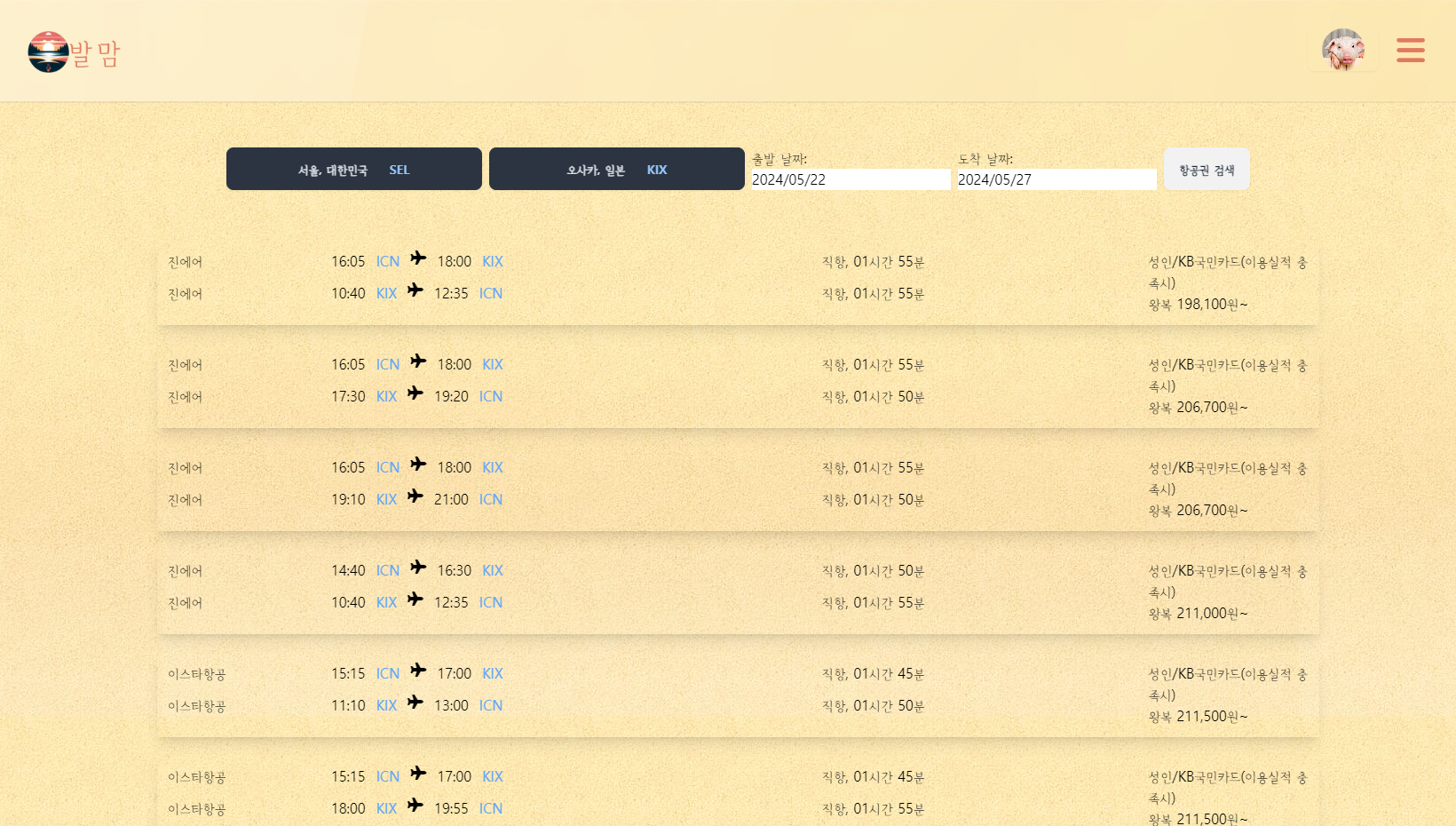Click the 21:00 arrival time
This screenshot has height=826, width=1456.
click(451, 499)
